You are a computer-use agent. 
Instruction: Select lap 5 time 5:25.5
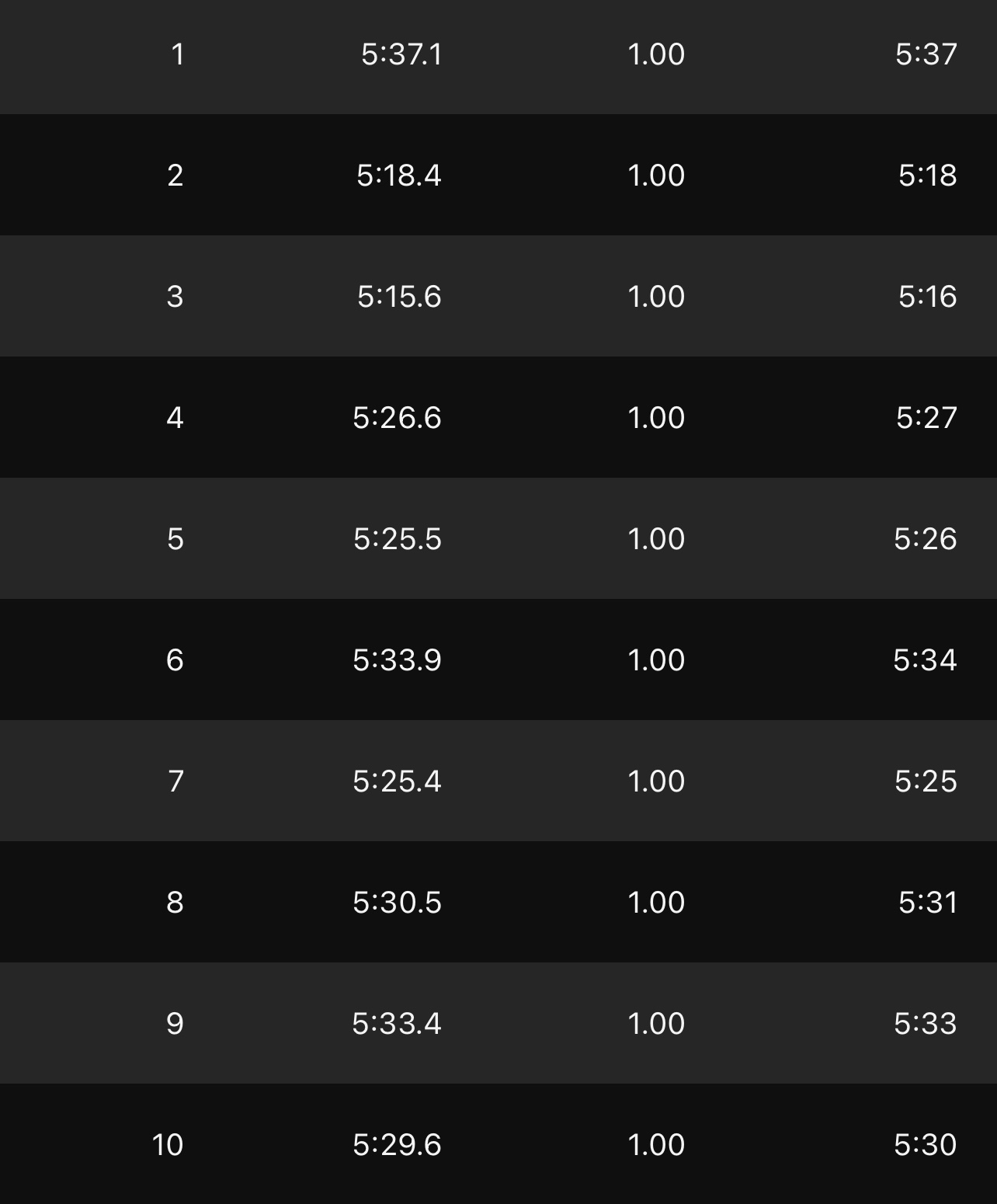[398, 539]
